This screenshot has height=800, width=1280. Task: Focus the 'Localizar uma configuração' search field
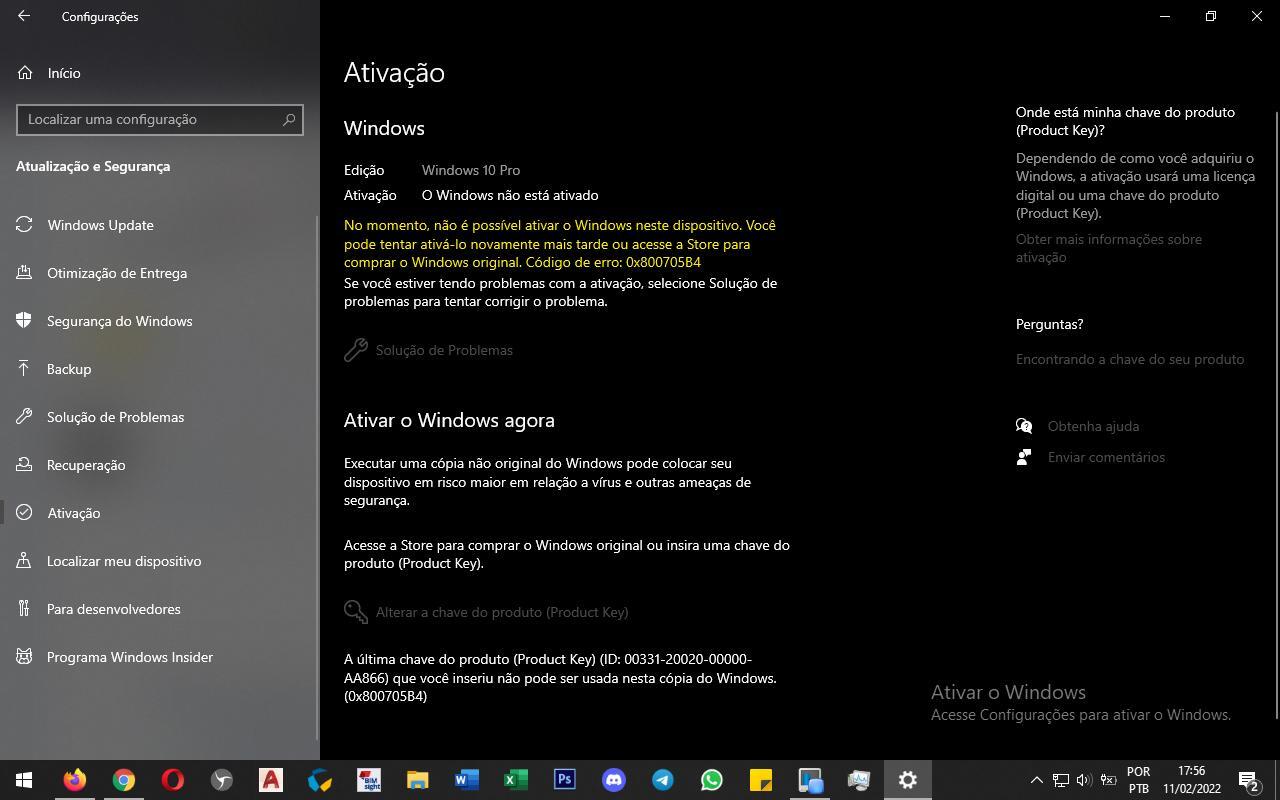pyautogui.click(x=160, y=119)
